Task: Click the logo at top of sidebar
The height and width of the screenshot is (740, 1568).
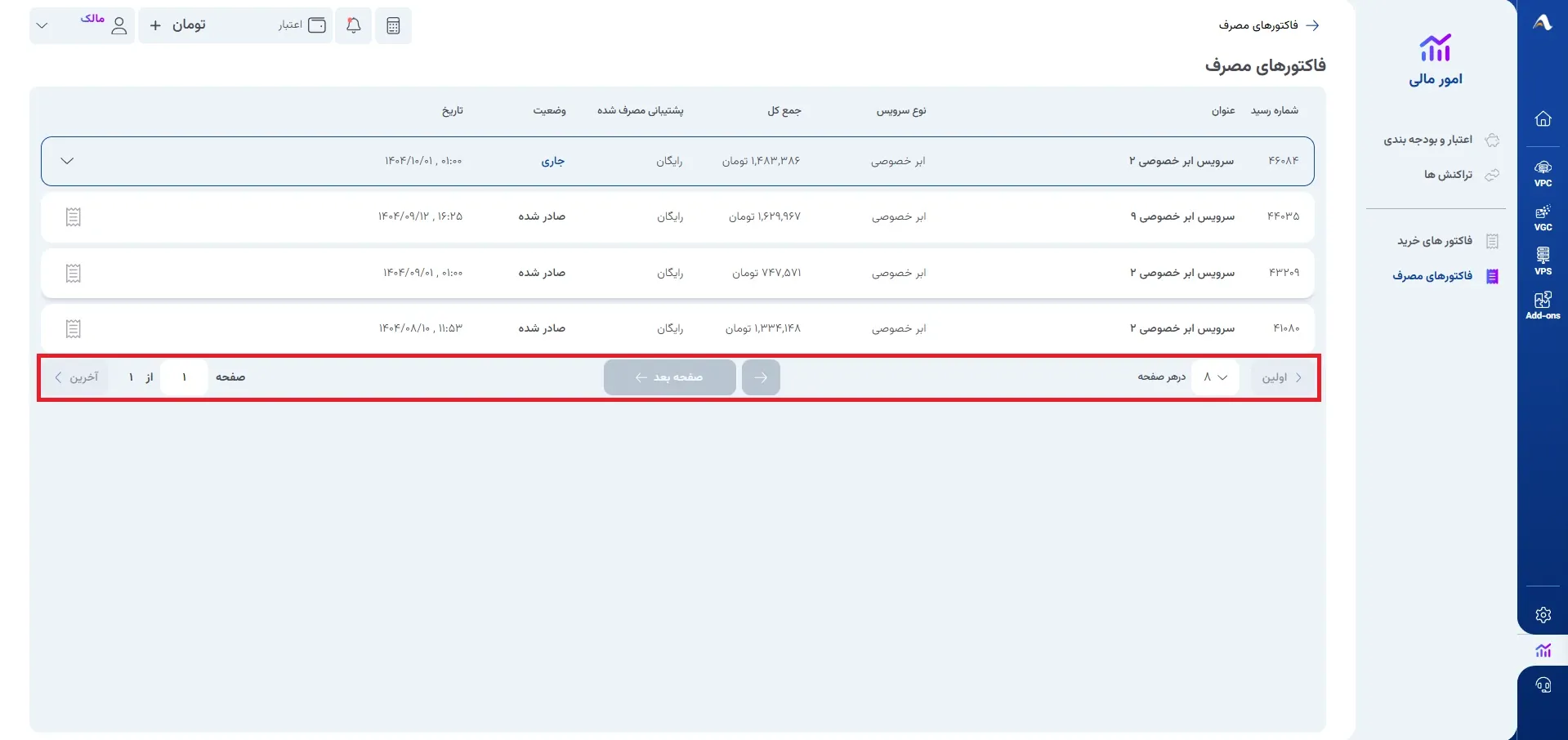Action: [x=1543, y=23]
